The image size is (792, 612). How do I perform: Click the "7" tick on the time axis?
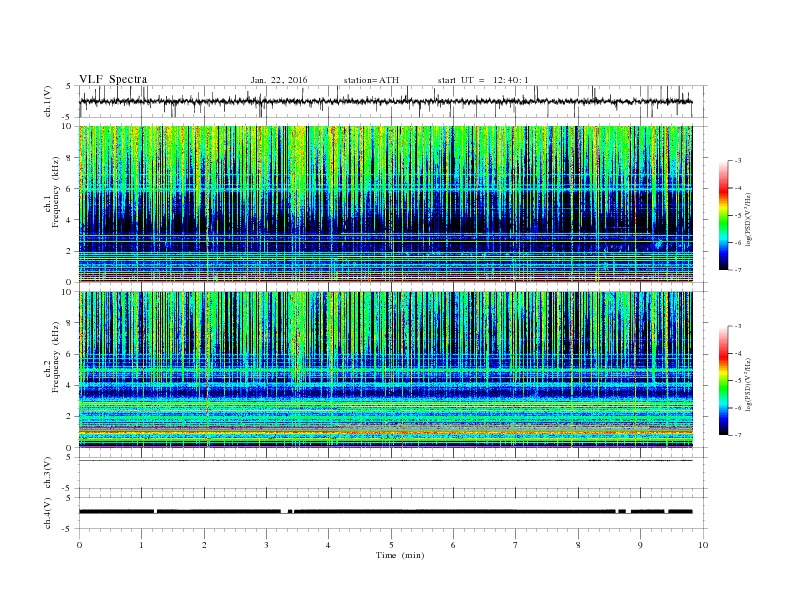point(516,545)
